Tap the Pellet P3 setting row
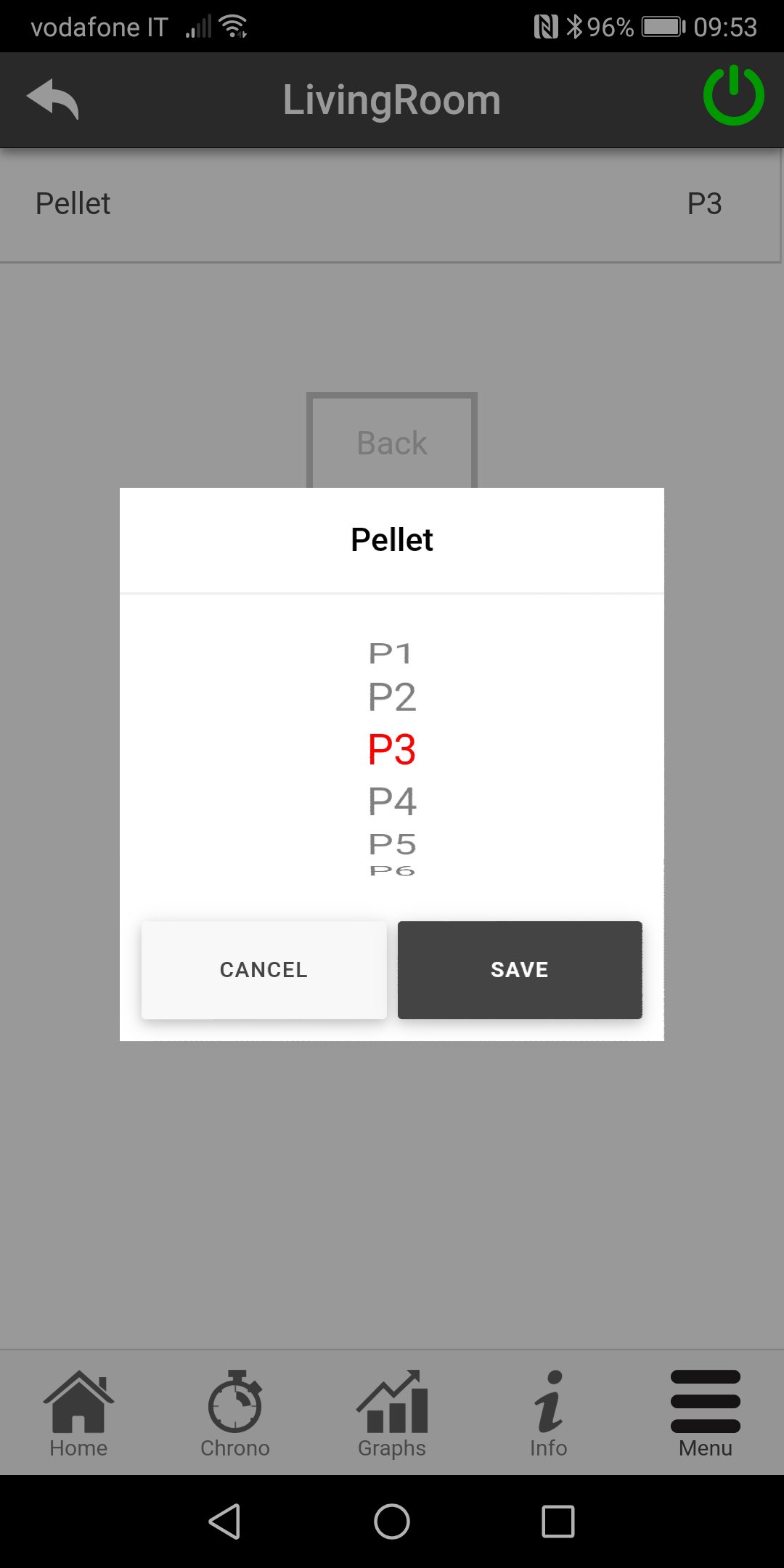 (391, 204)
